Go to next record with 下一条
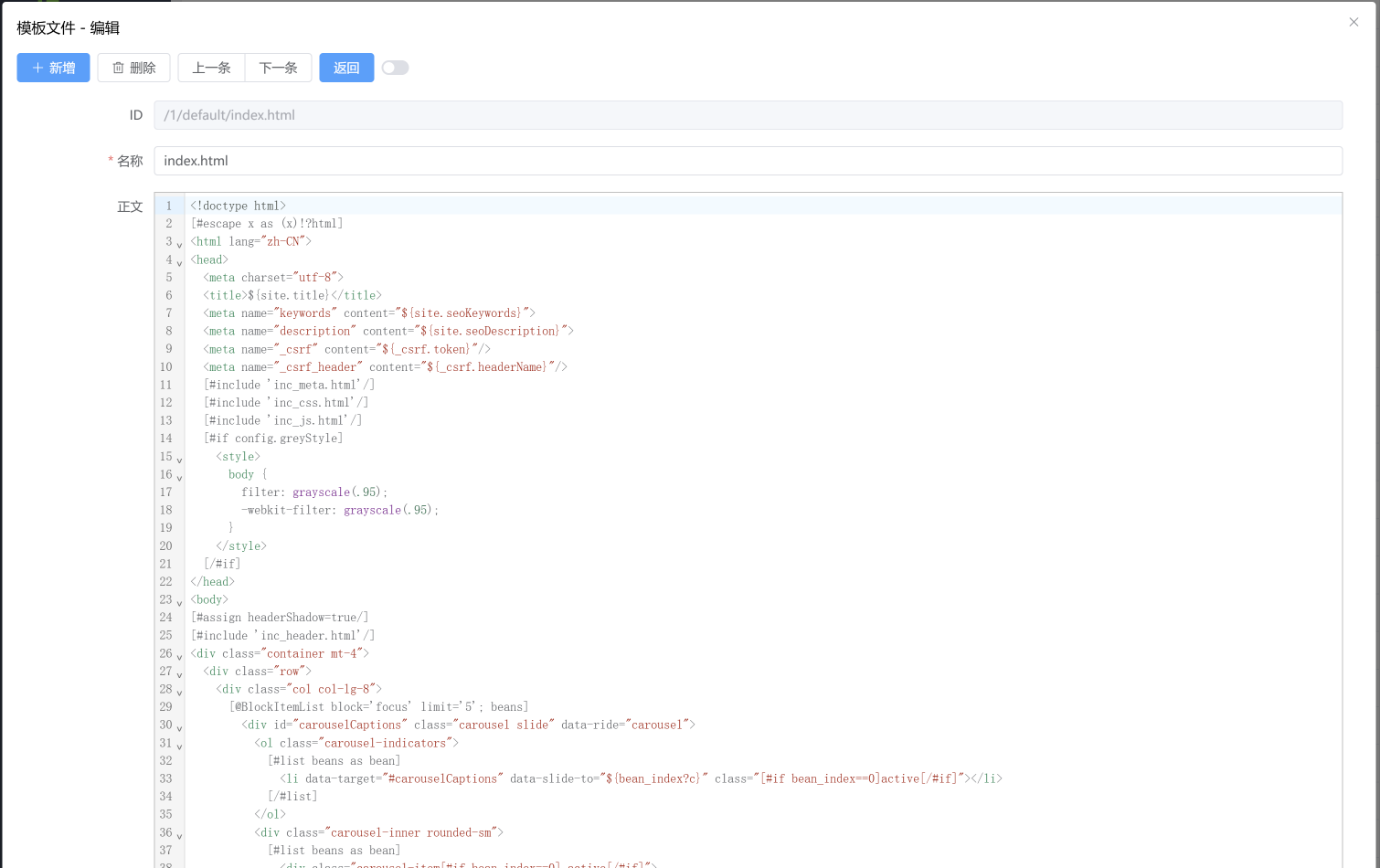Viewport: 1380px width, 868px height. pos(278,68)
